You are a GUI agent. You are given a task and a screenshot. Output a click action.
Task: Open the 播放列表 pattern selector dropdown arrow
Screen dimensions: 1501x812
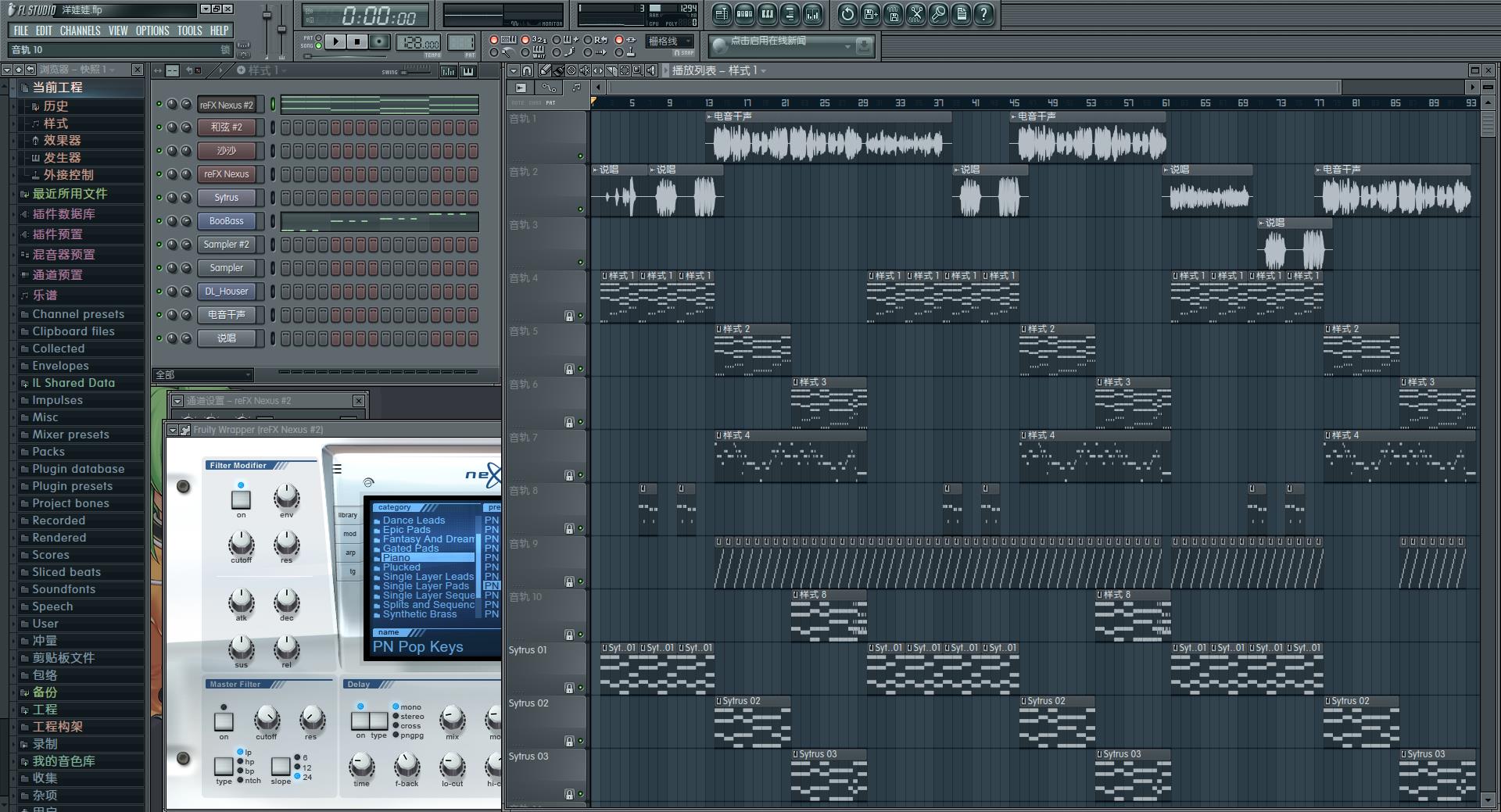coord(764,71)
